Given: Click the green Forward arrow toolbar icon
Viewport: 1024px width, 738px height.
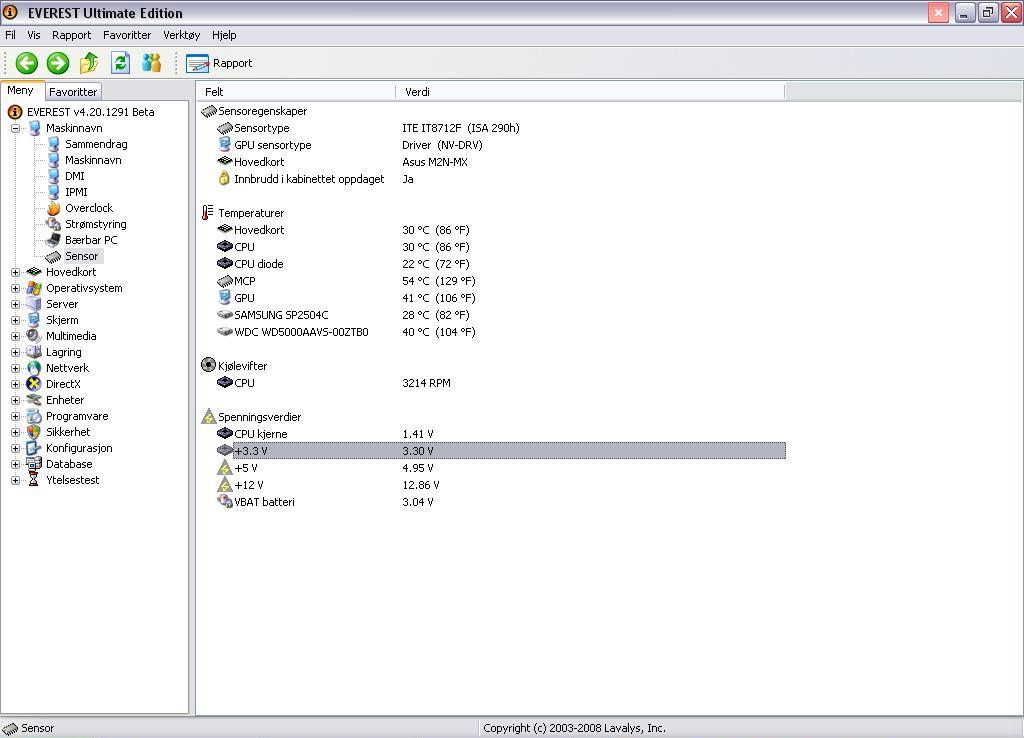Looking at the screenshot, I should point(58,63).
